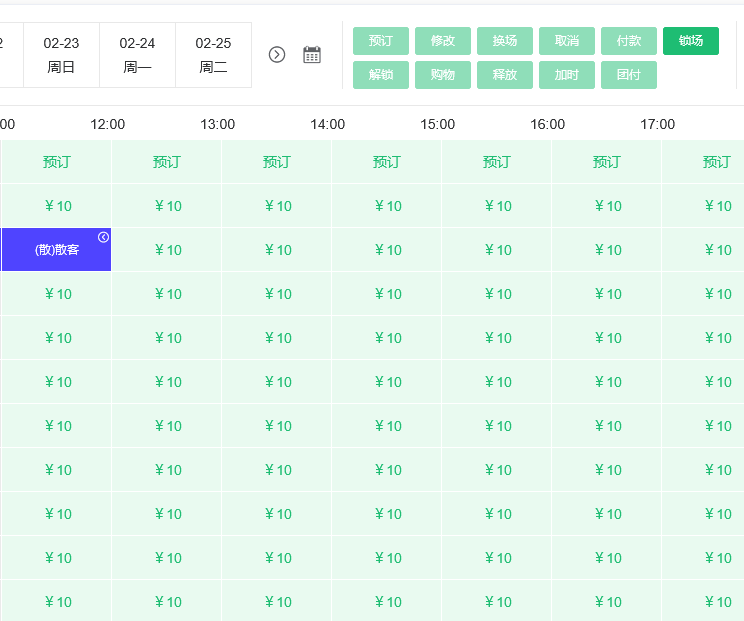
Task: Switch to the 02-24 周一 date tab
Action: click(137, 55)
